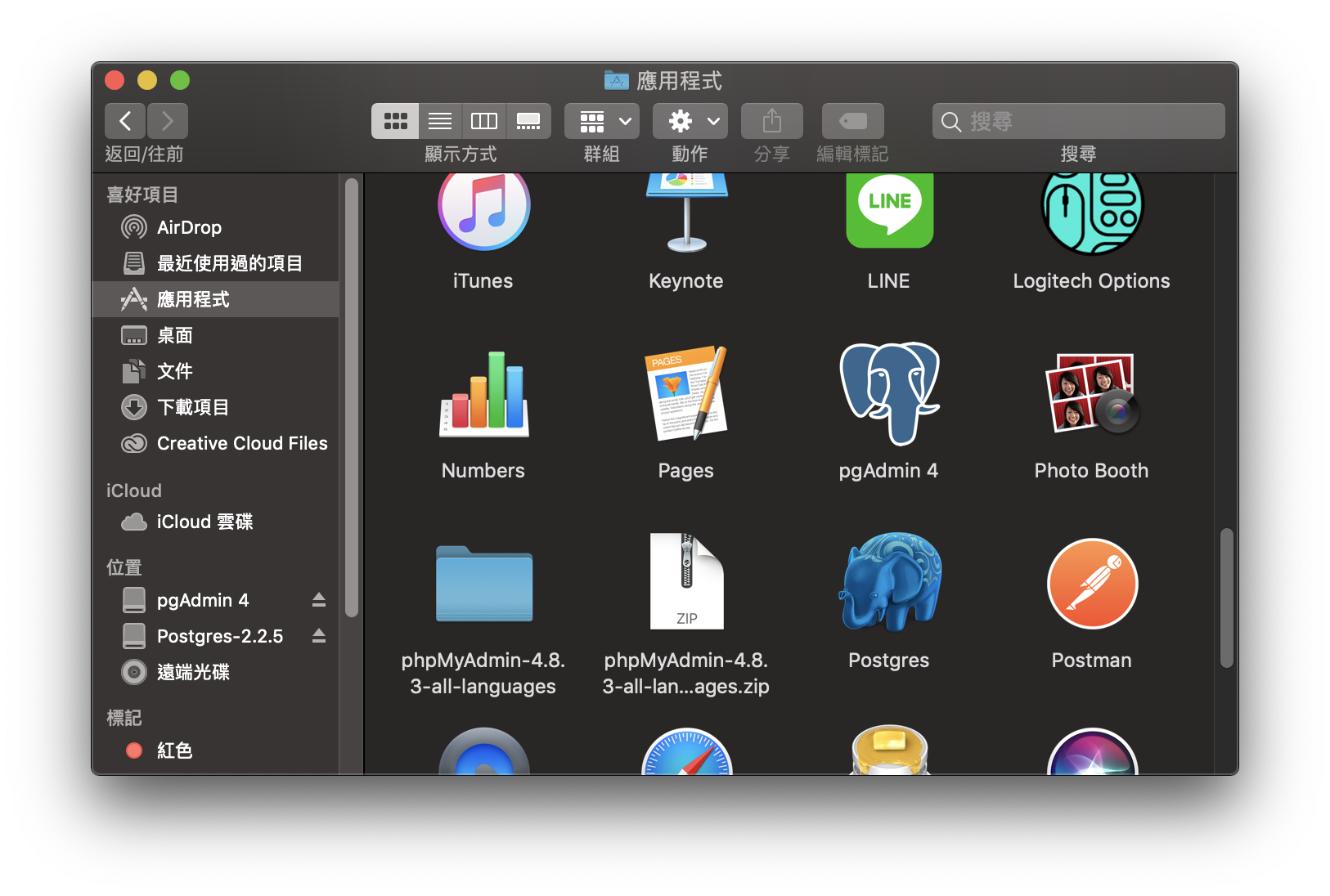Open Creative Cloud Files in sidebar
This screenshot has width=1330, height=896.
click(x=216, y=443)
